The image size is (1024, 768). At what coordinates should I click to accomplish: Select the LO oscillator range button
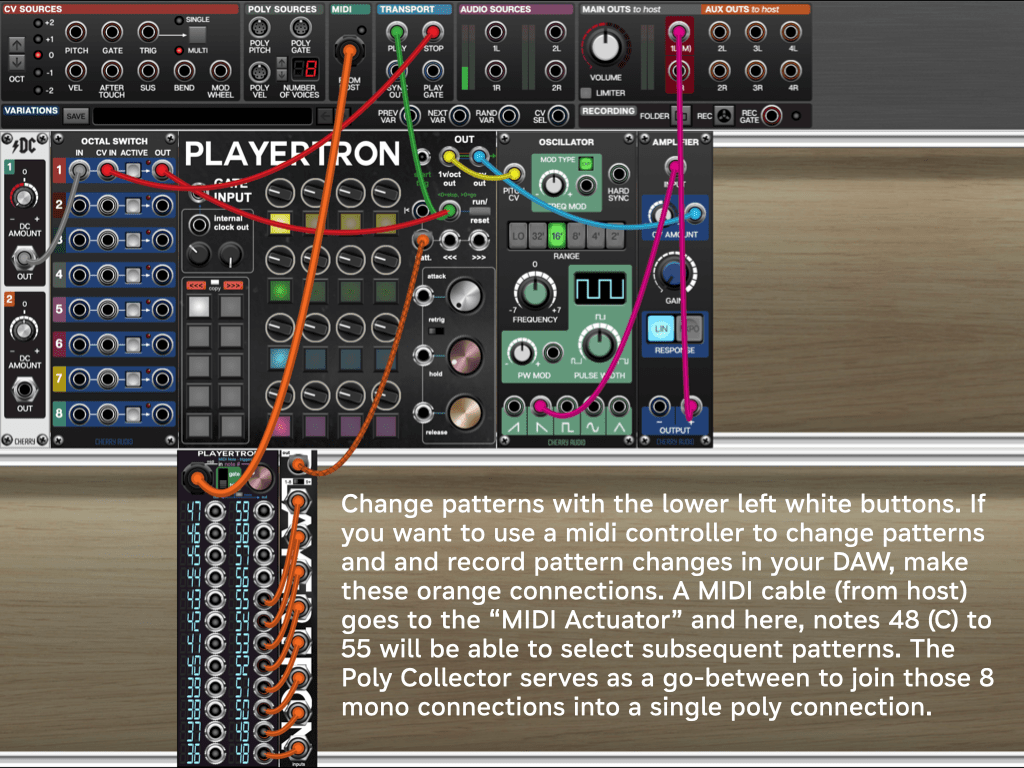[x=518, y=237]
